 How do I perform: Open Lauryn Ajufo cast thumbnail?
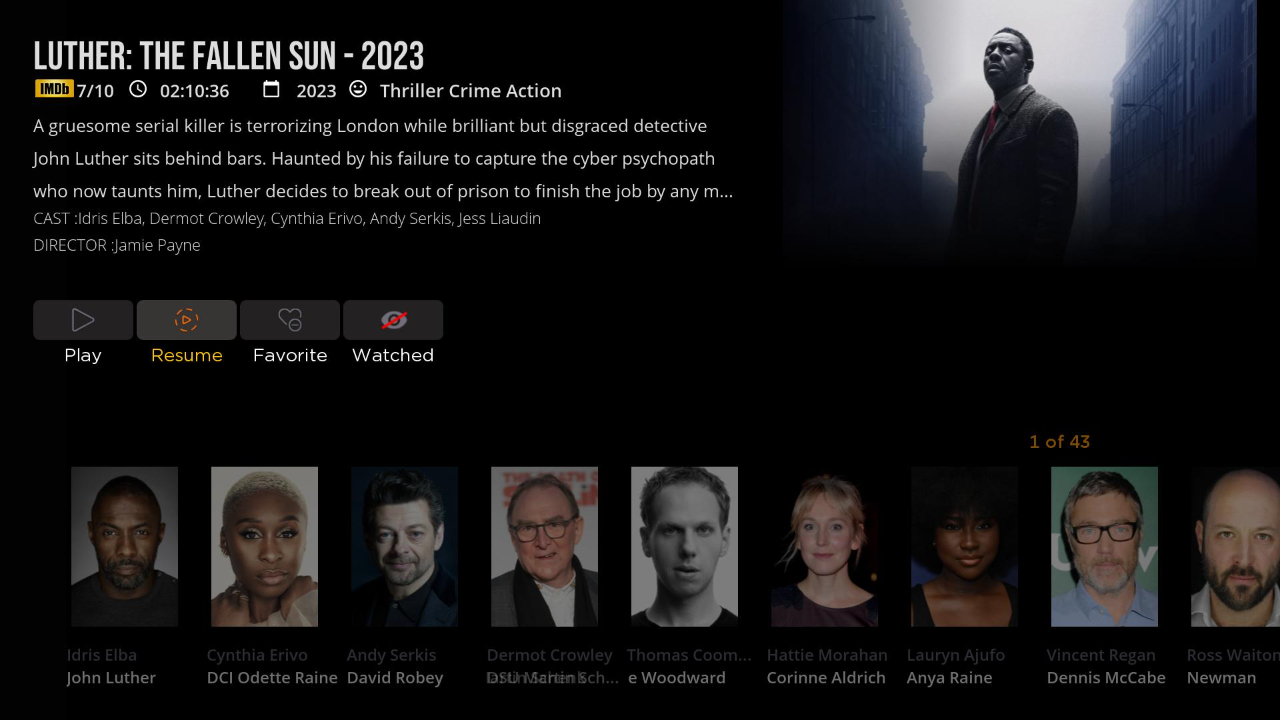click(964, 546)
